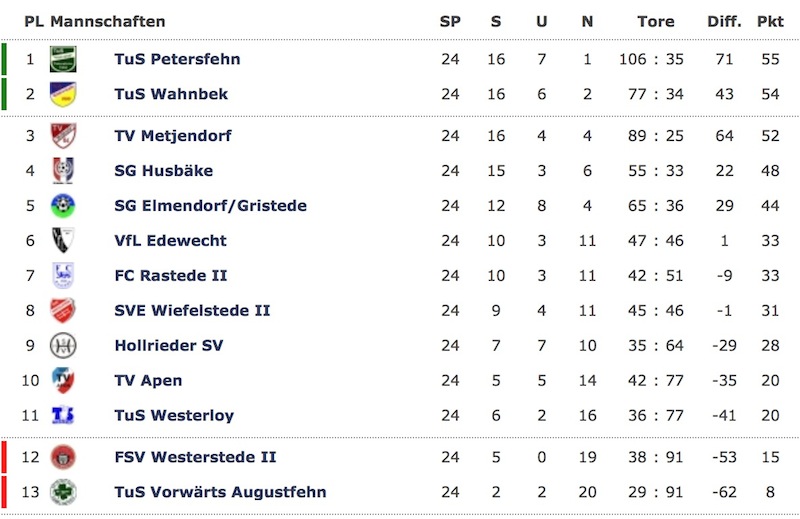Click the FC Rastede II club logo

(63, 276)
